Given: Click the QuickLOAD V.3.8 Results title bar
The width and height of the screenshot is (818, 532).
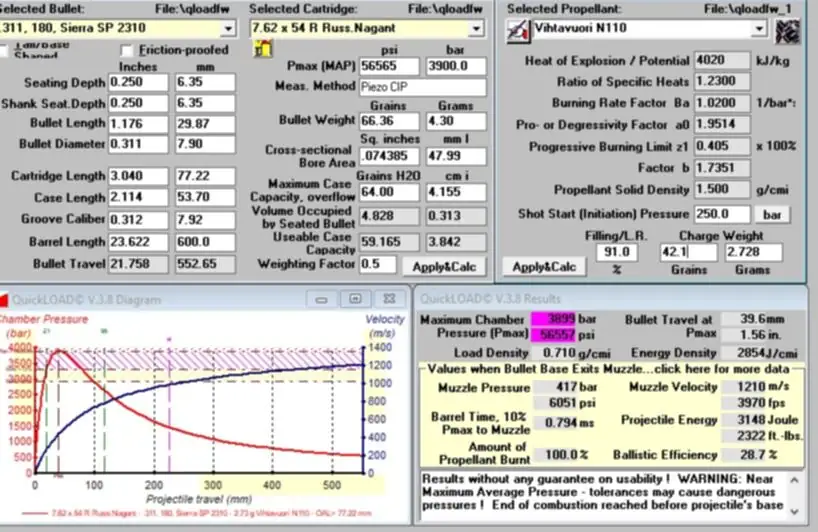Looking at the screenshot, I should pyautogui.click(x=610, y=299).
